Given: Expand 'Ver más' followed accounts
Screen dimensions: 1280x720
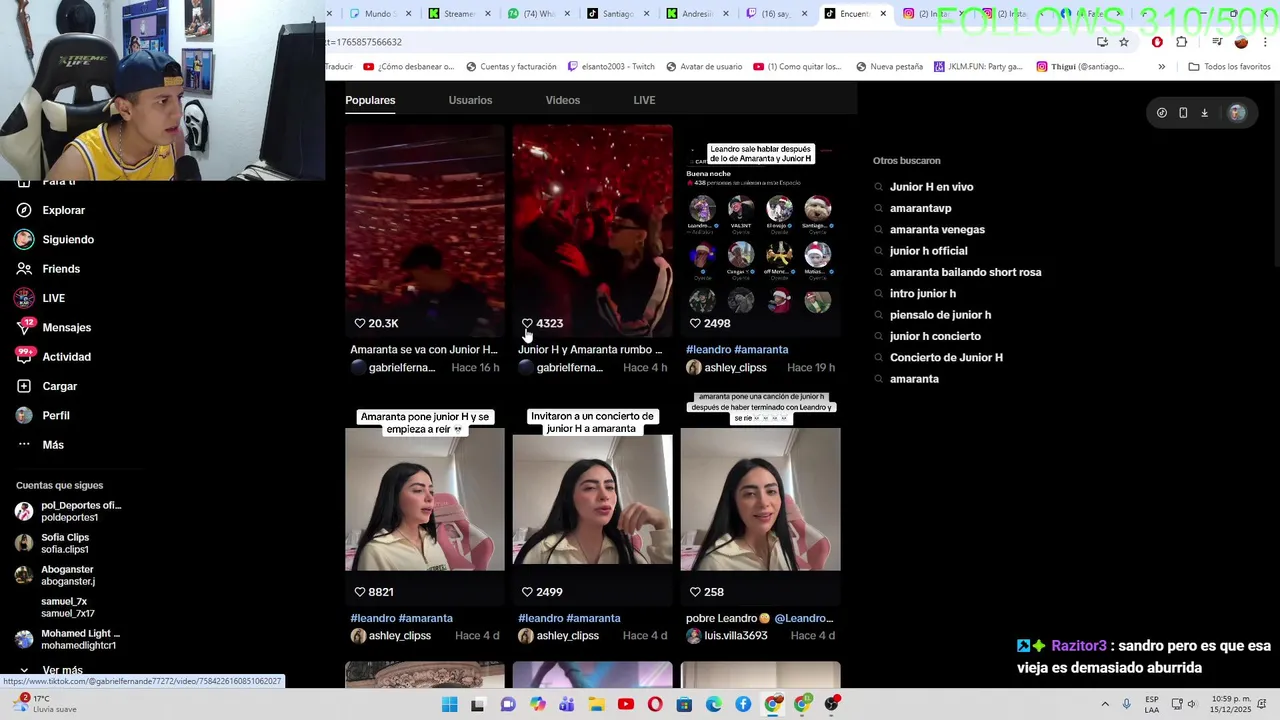Looking at the screenshot, I should 52,670.
